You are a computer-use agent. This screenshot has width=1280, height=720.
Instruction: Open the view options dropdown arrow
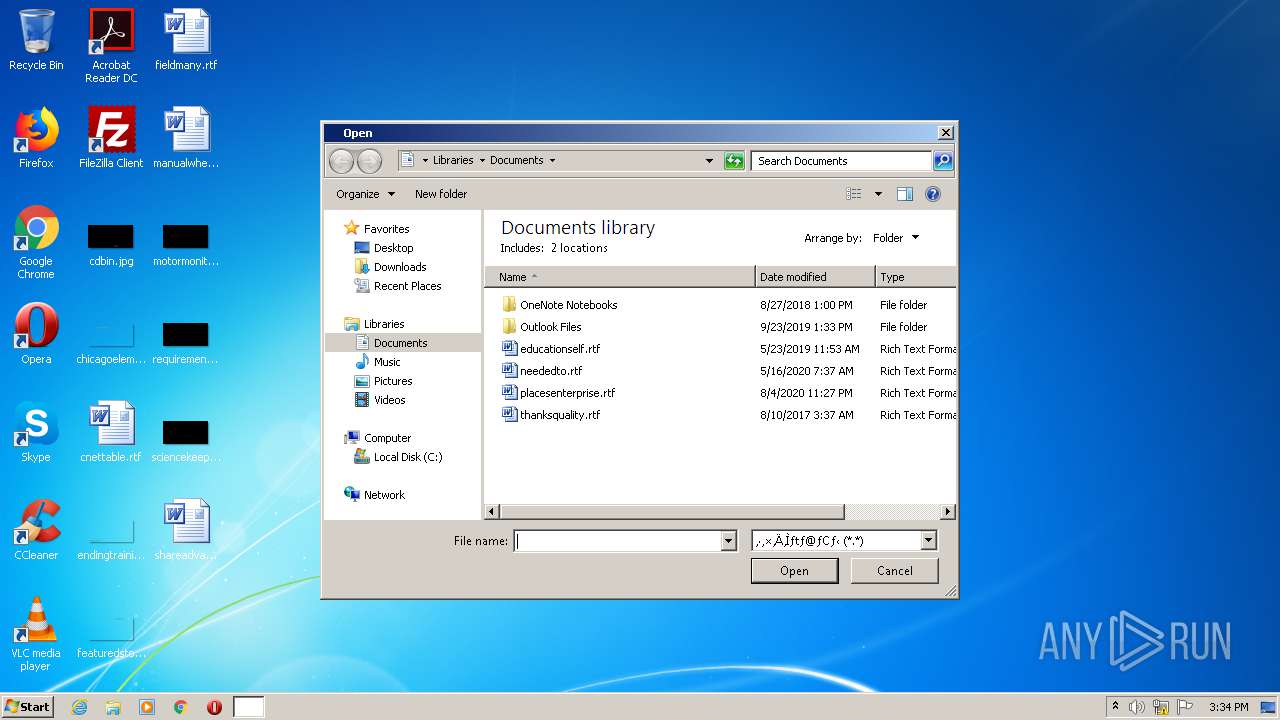point(878,194)
